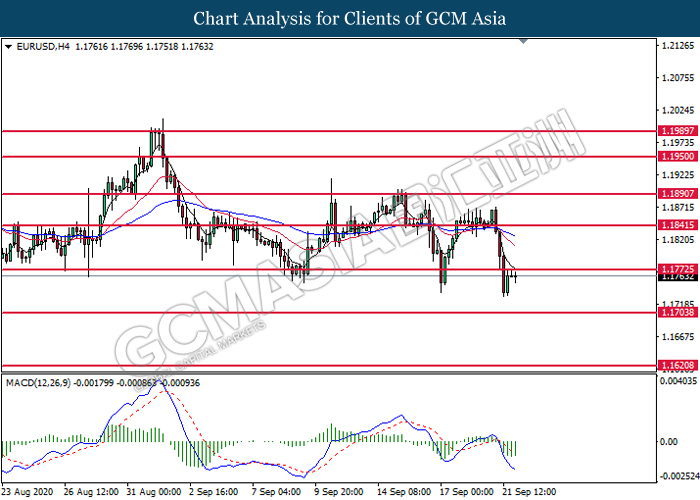700x500 pixels.
Task: Click the 9 Sep 20:00 time label
Action: (x=339, y=492)
